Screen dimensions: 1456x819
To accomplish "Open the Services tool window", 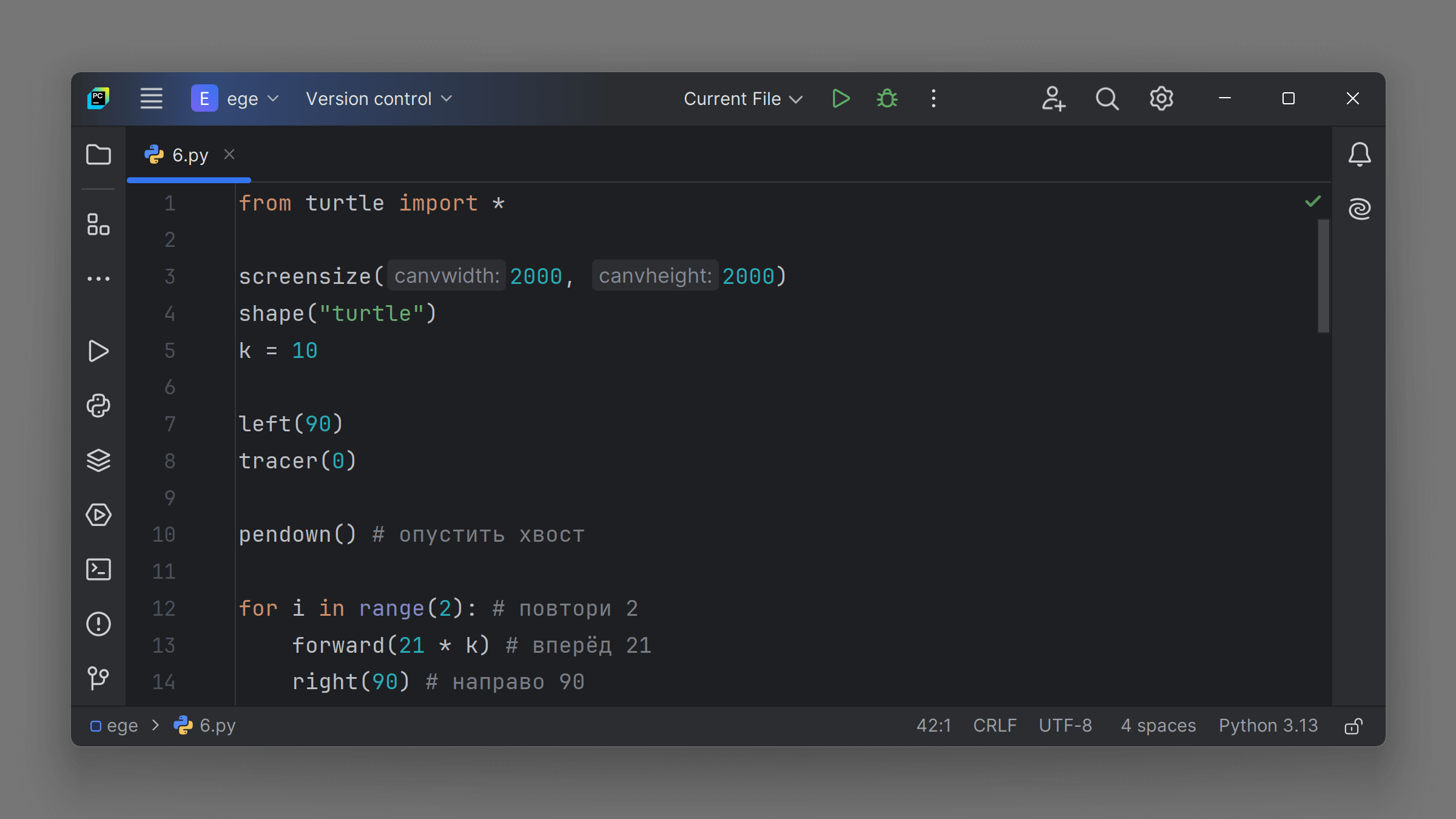I will coord(98,515).
